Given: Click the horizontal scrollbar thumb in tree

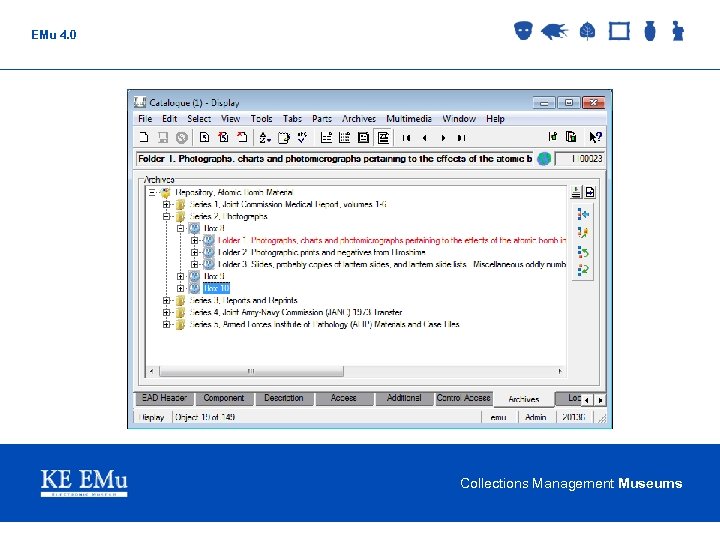Looking at the screenshot, I should [x=251, y=371].
